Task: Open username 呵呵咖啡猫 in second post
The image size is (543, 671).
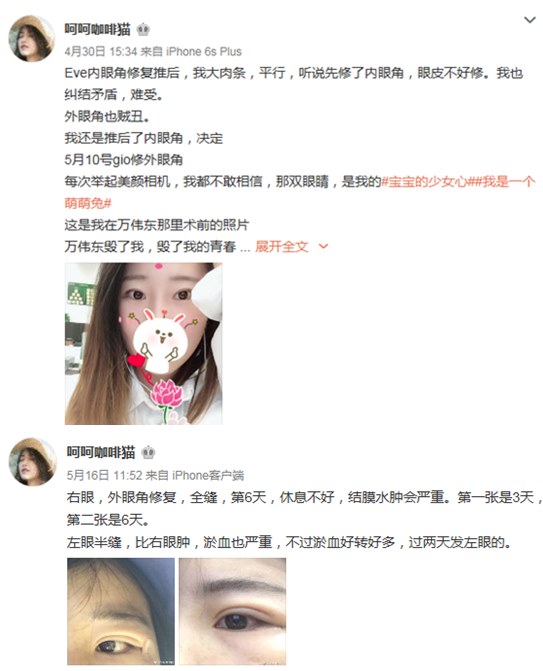Action: click(x=101, y=452)
